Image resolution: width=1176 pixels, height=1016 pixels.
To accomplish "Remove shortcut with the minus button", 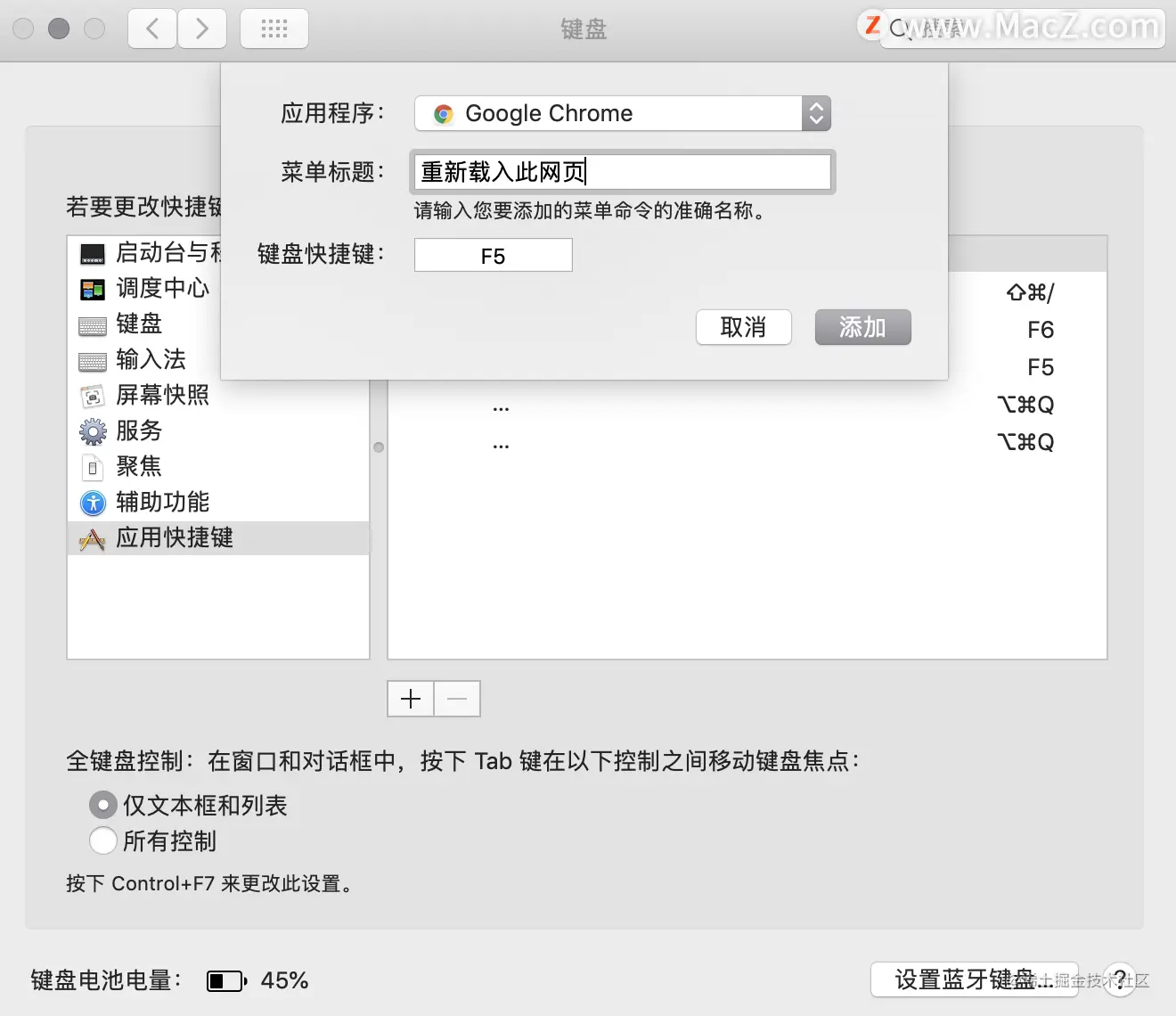I will tap(457, 699).
